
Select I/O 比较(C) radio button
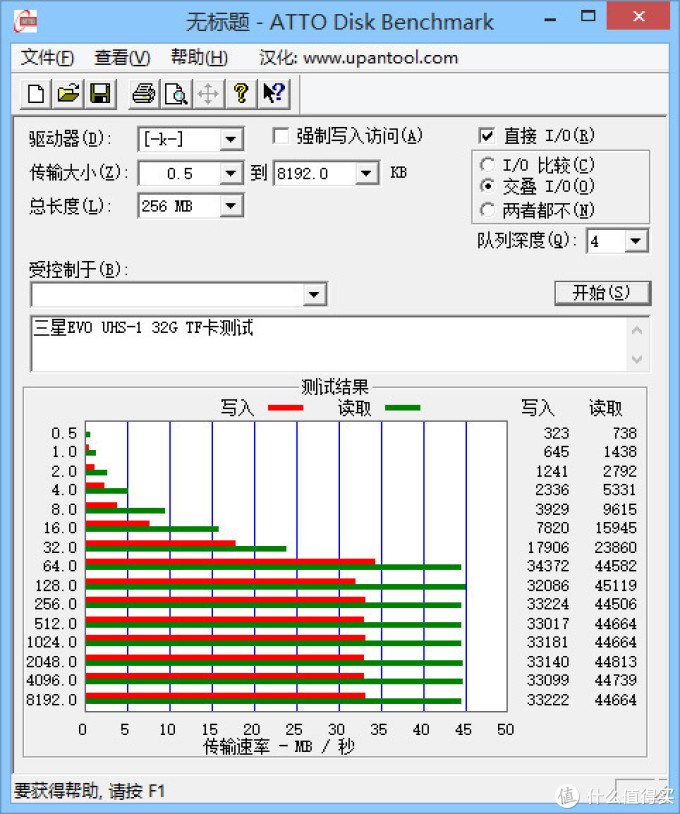click(487, 165)
